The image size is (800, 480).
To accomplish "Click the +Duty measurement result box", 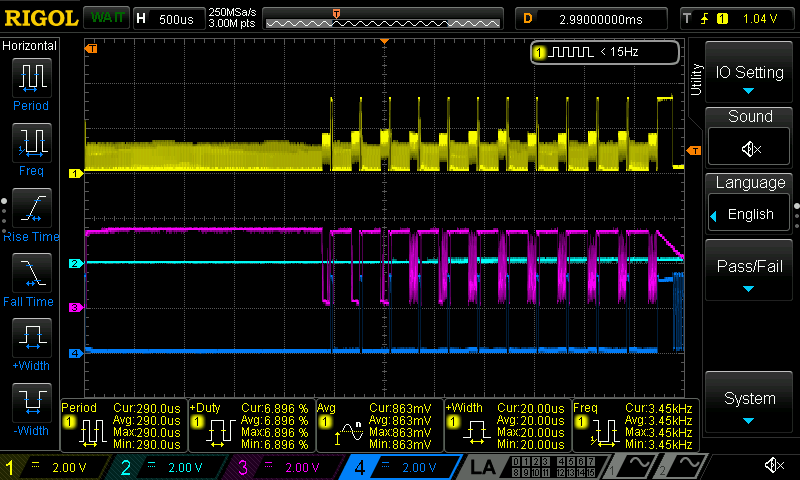I will 251,425.
